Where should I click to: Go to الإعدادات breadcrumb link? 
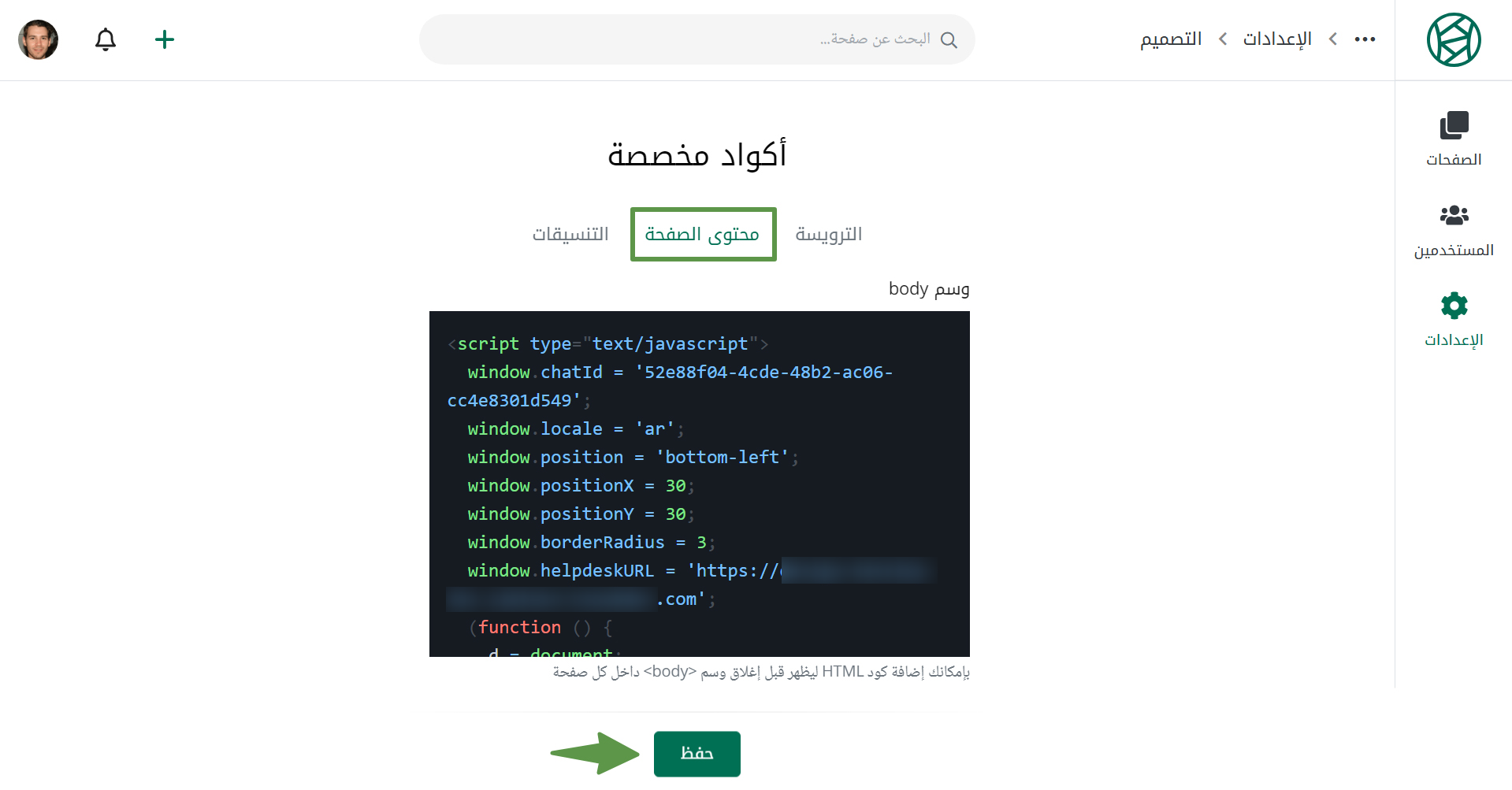click(x=1276, y=39)
